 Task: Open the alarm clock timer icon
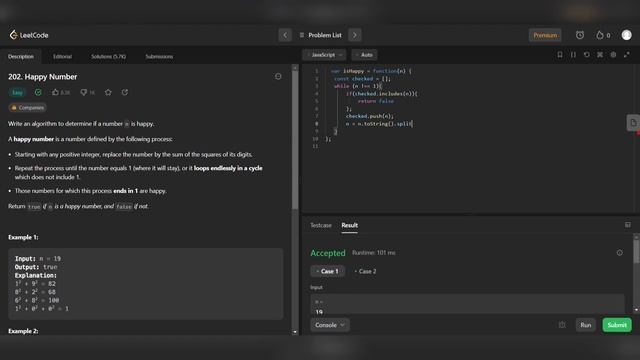580,35
